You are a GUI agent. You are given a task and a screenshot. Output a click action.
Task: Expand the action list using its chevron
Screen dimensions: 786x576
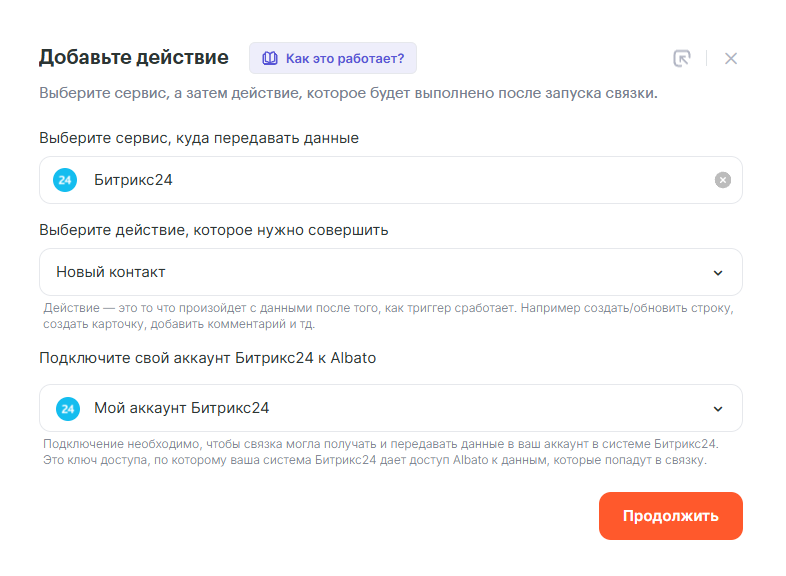coord(717,273)
